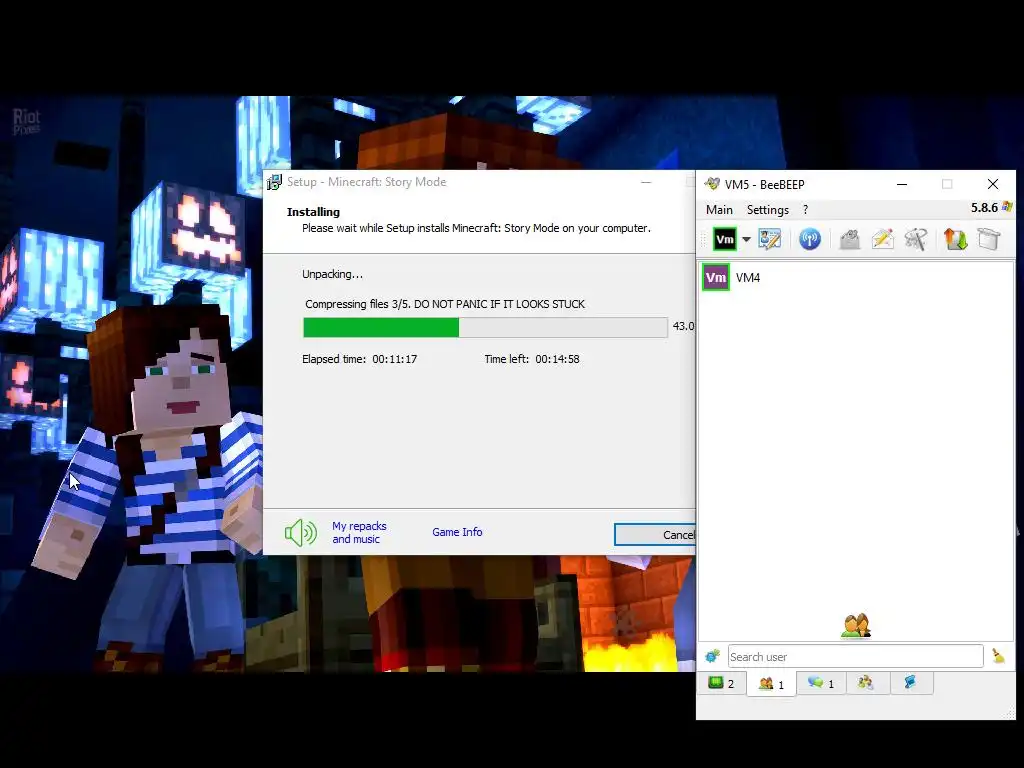
Task: Switch to the green board tab showing 2
Action: [722, 683]
